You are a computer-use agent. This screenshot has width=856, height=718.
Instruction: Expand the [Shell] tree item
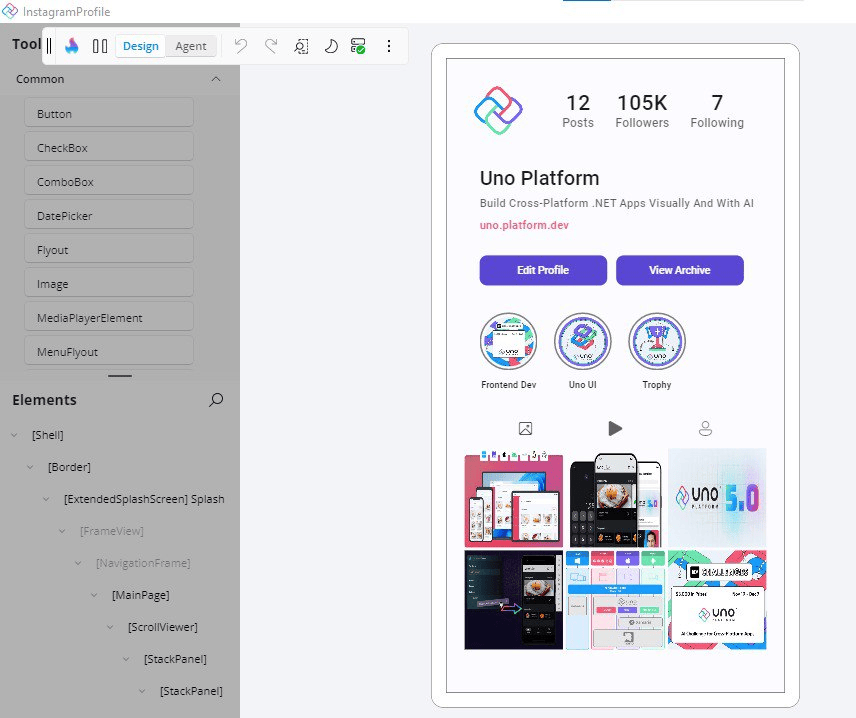pyautogui.click(x=14, y=435)
